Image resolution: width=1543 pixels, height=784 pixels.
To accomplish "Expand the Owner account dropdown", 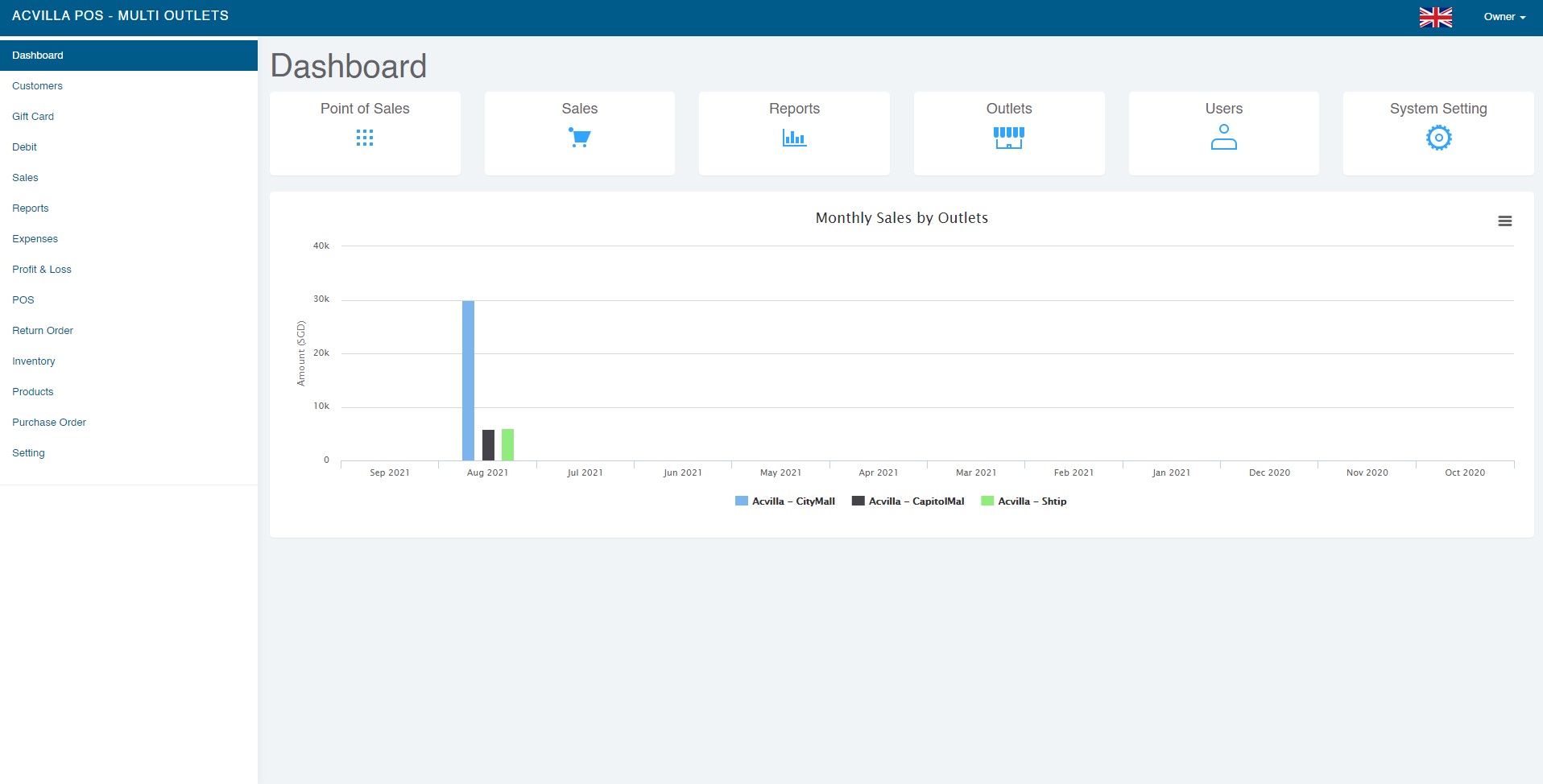I will (1504, 17).
